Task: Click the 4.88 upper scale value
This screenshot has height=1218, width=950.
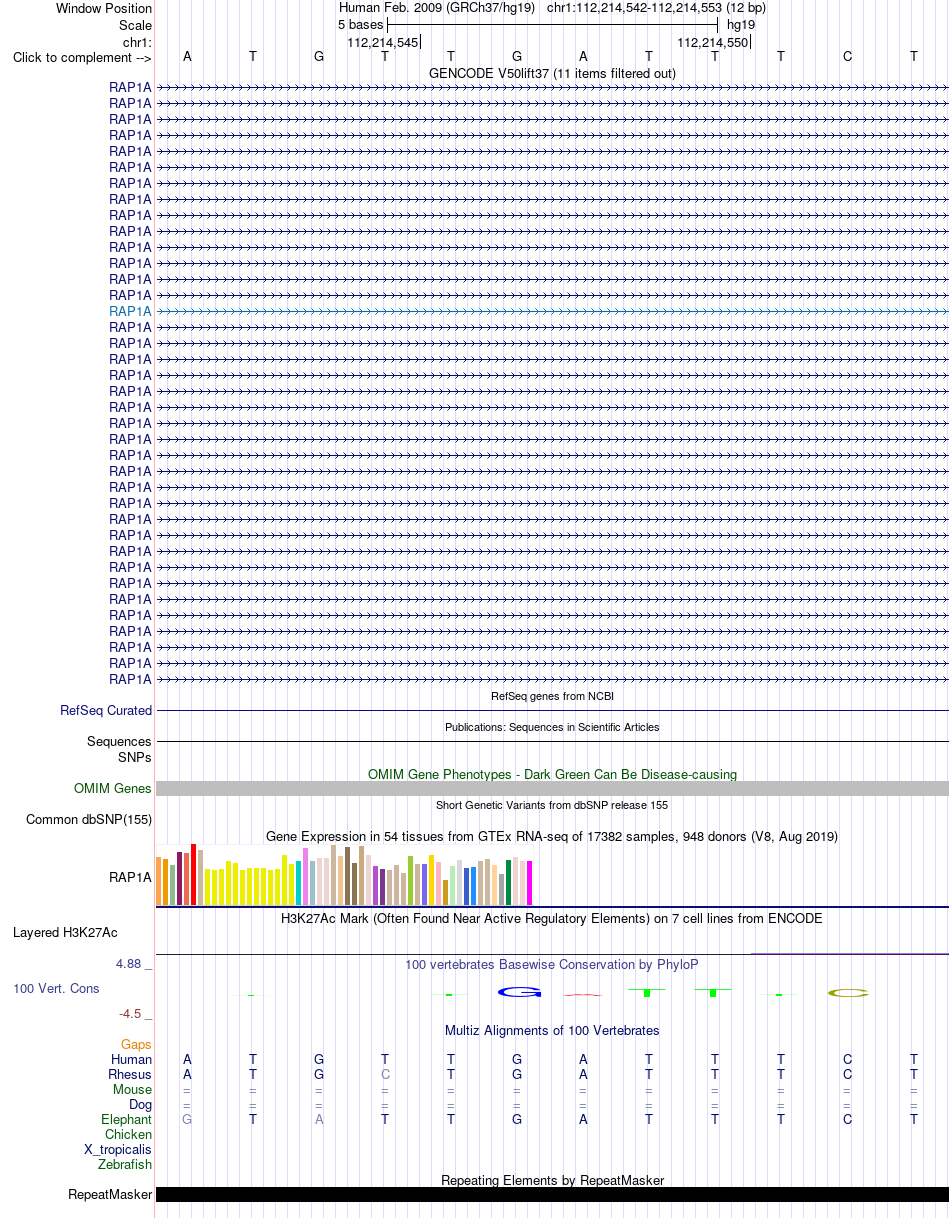Action: [x=130, y=964]
